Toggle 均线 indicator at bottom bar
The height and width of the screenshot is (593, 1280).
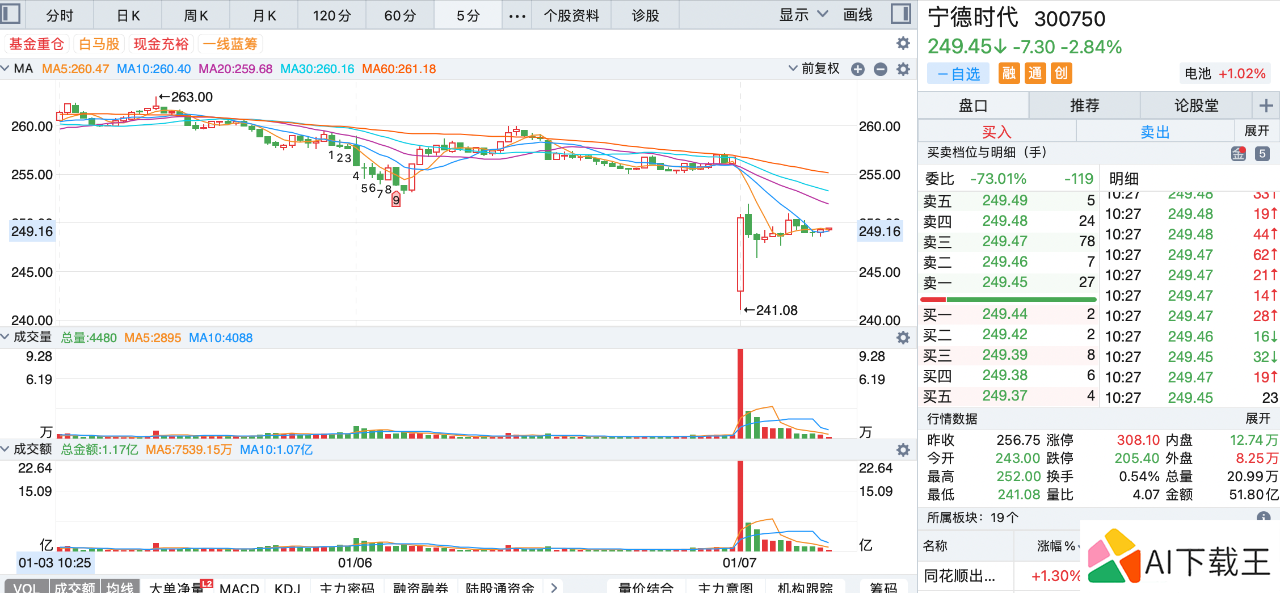pyautogui.click(x=121, y=587)
